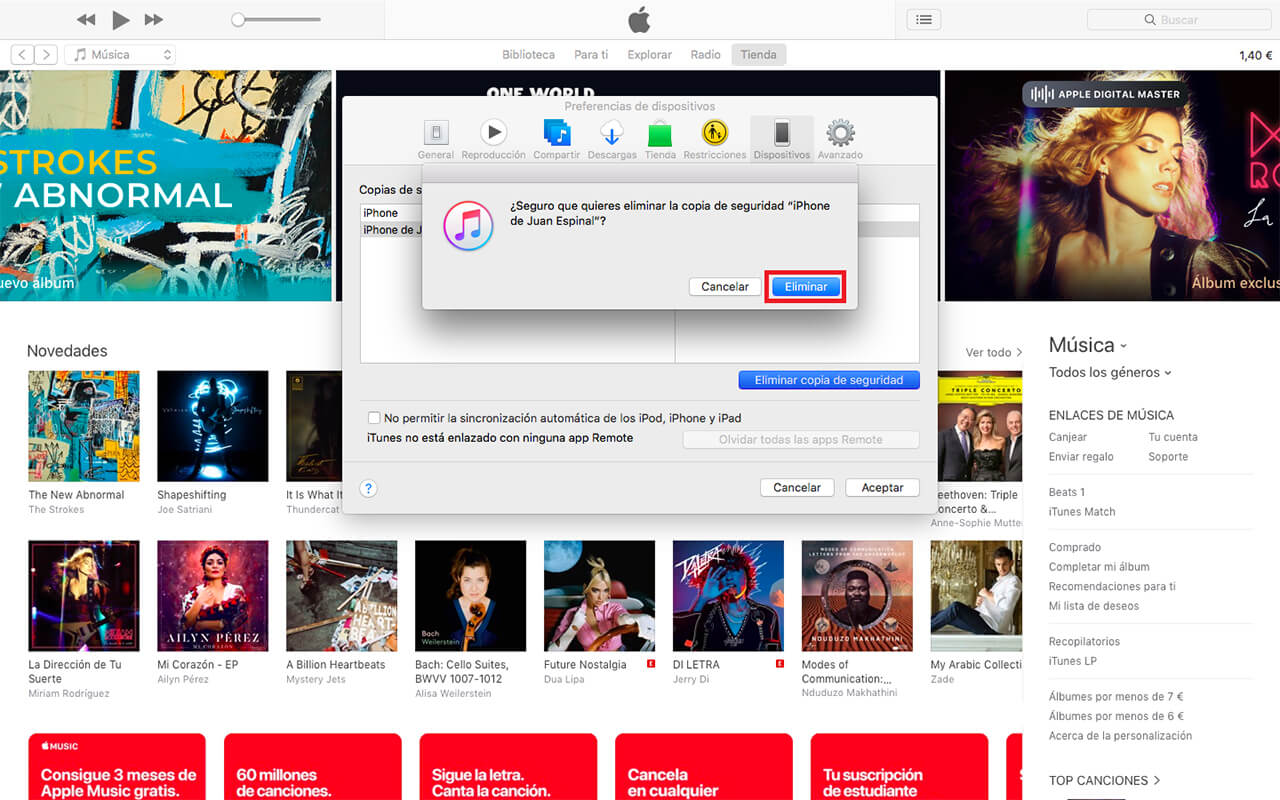Go forward with the right arrow button
Viewport: 1280px width, 800px height.
coord(46,55)
